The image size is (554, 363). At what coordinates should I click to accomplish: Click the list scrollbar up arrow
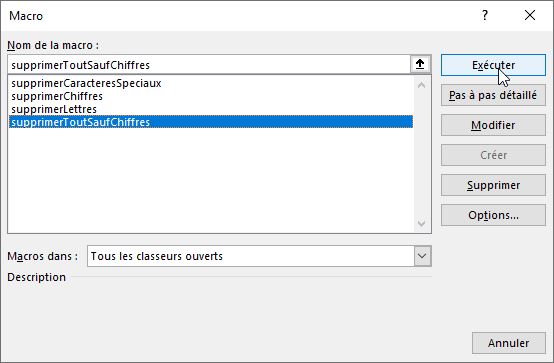coord(421,85)
